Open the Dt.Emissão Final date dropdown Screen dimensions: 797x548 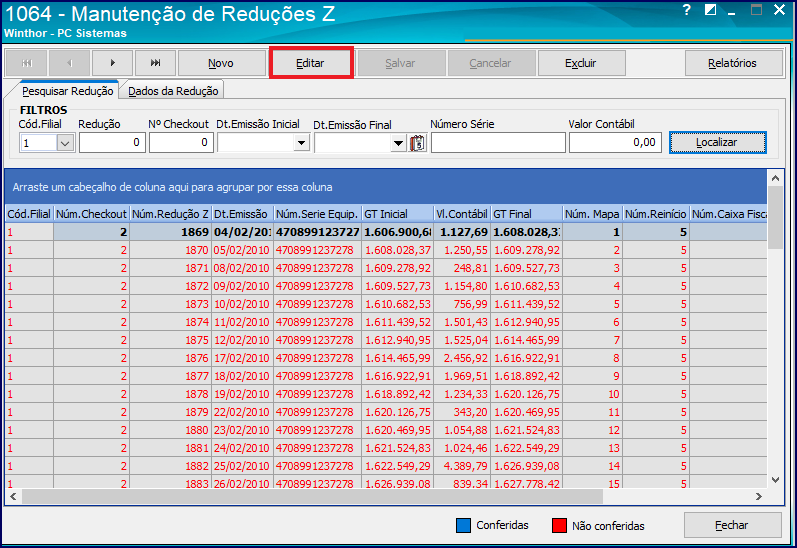tap(398, 143)
